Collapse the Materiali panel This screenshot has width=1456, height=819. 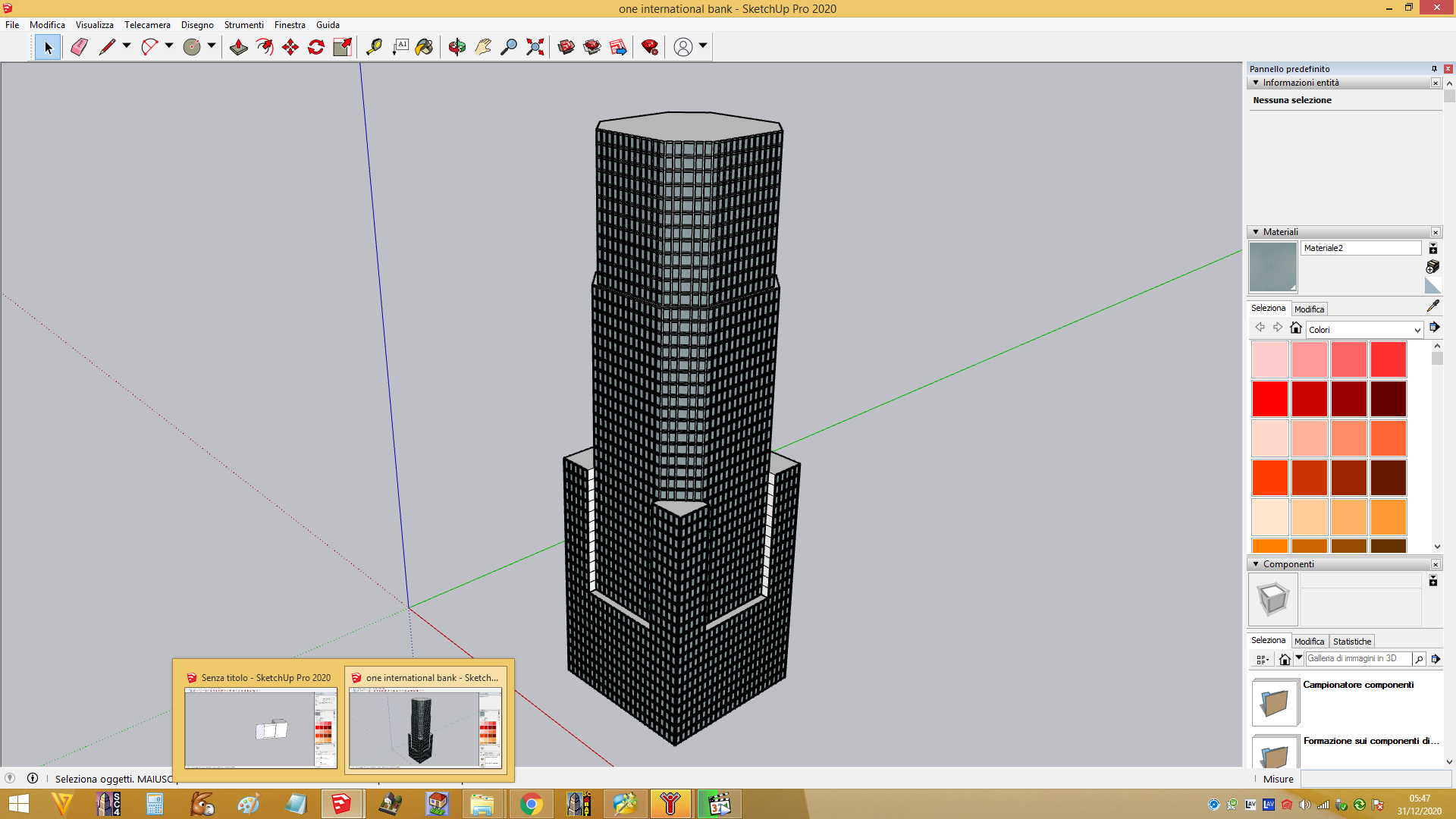pyautogui.click(x=1256, y=232)
